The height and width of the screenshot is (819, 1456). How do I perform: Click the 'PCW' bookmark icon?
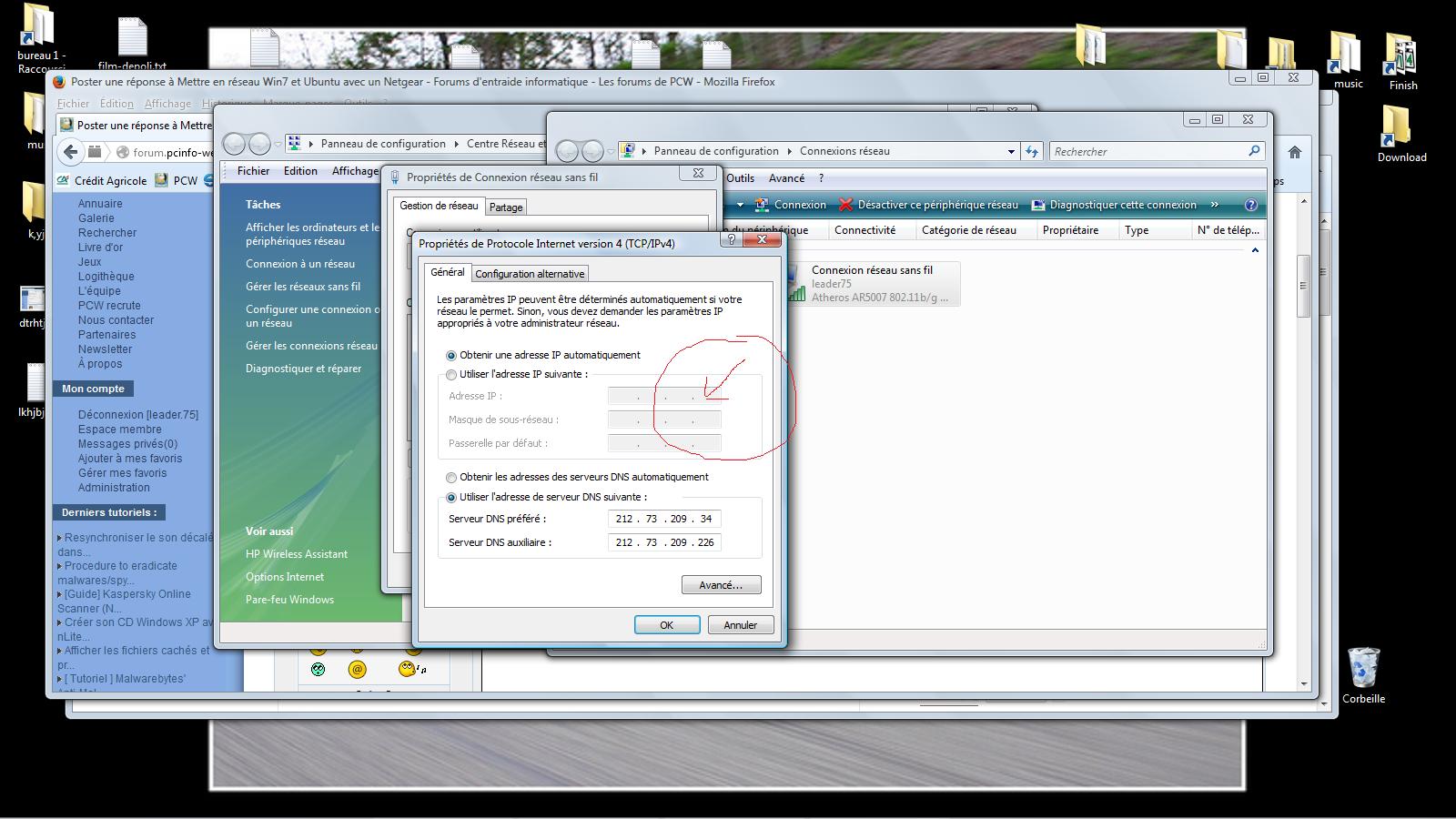click(x=161, y=180)
